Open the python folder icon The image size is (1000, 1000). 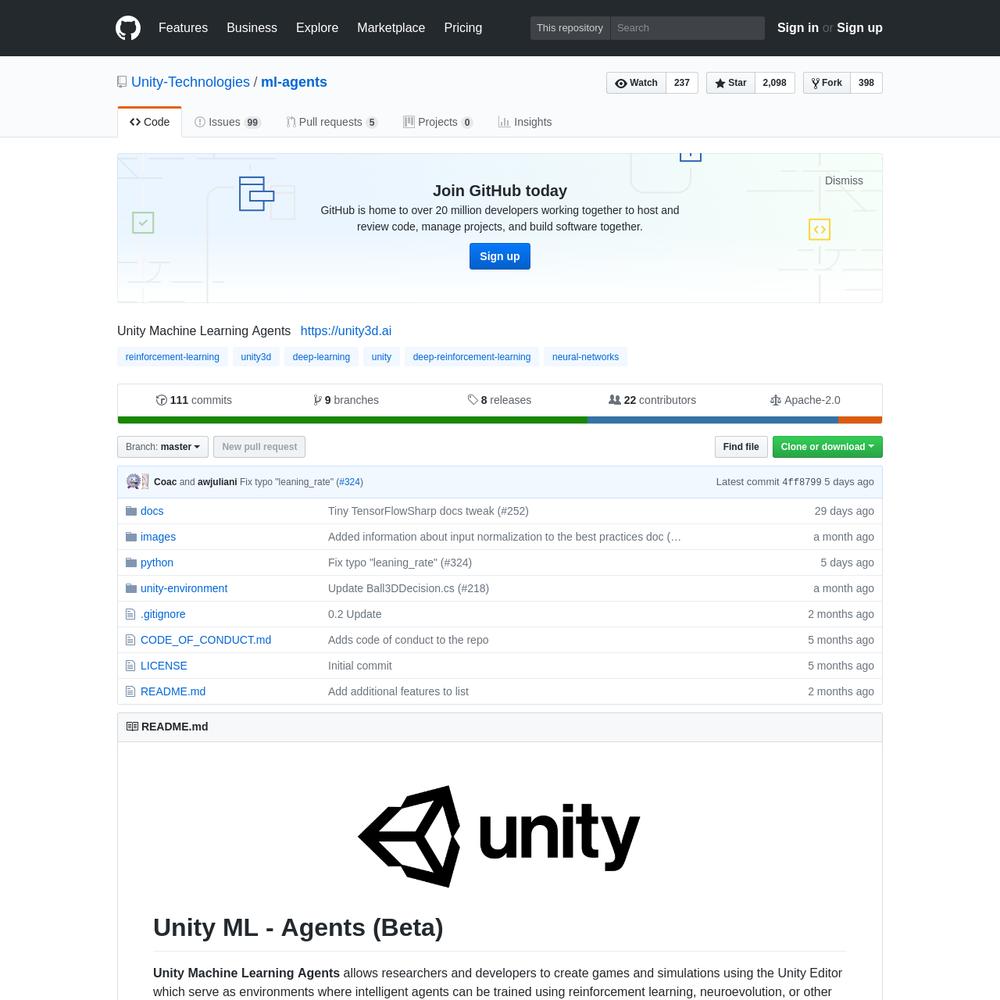tap(131, 562)
